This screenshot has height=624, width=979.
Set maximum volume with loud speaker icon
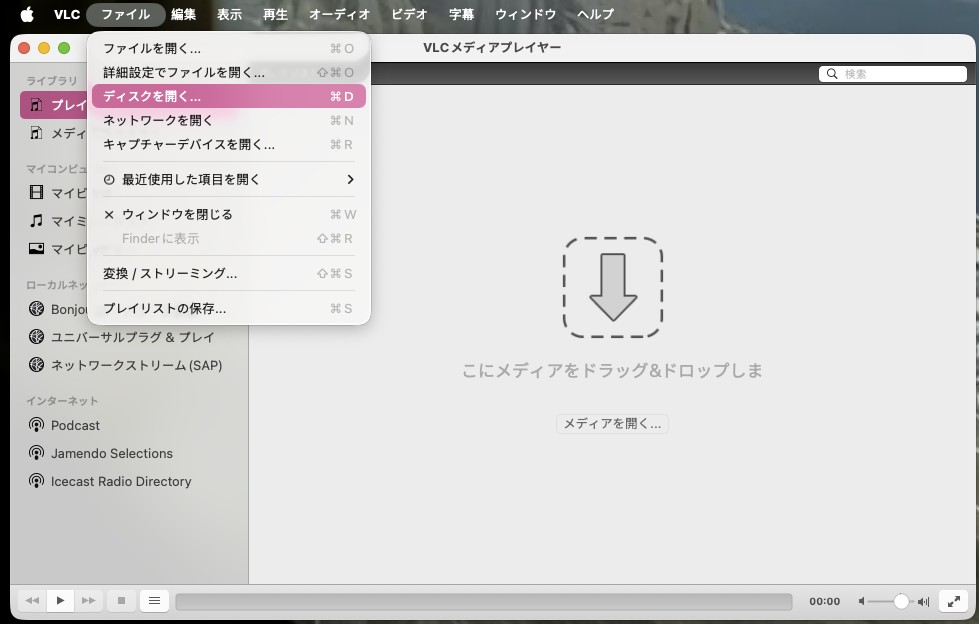tap(923, 602)
